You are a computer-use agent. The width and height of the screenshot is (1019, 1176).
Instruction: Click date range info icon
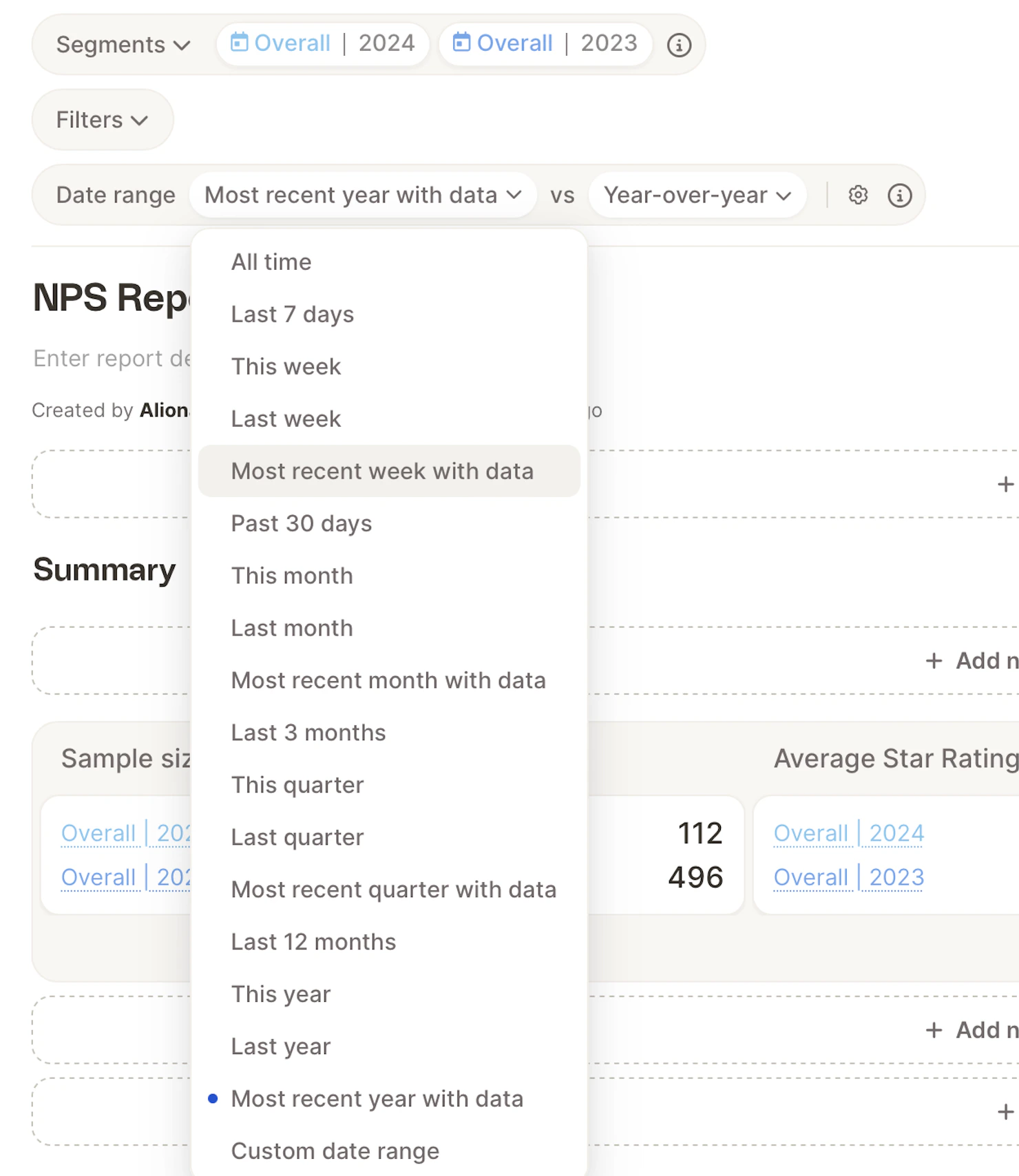point(899,196)
